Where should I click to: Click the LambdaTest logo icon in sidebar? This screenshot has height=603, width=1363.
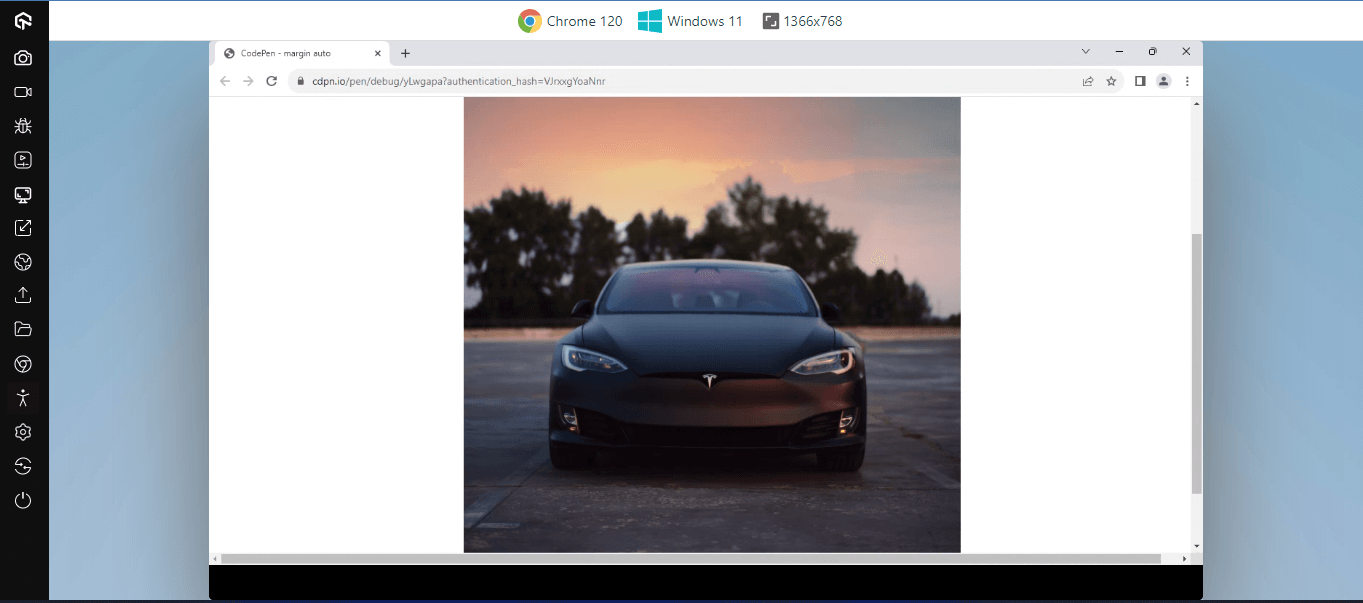coord(23,20)
